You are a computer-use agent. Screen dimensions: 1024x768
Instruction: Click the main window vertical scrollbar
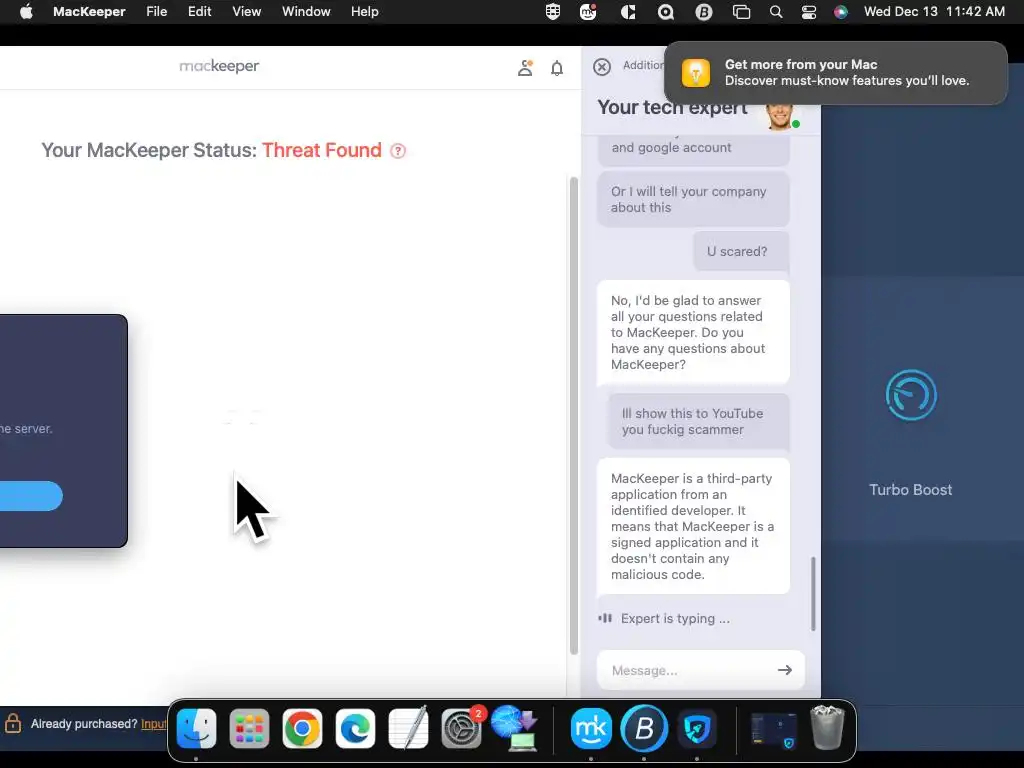tap(573, 415)
